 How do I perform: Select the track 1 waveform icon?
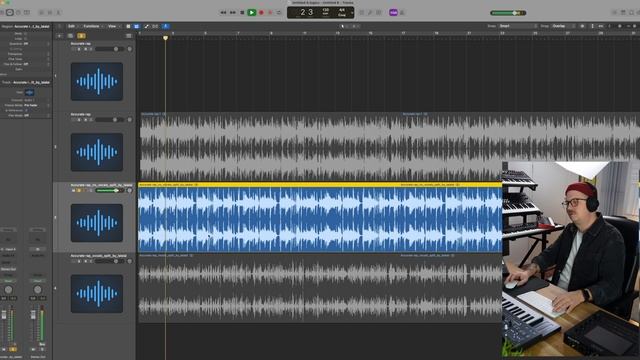click(97, 81)
